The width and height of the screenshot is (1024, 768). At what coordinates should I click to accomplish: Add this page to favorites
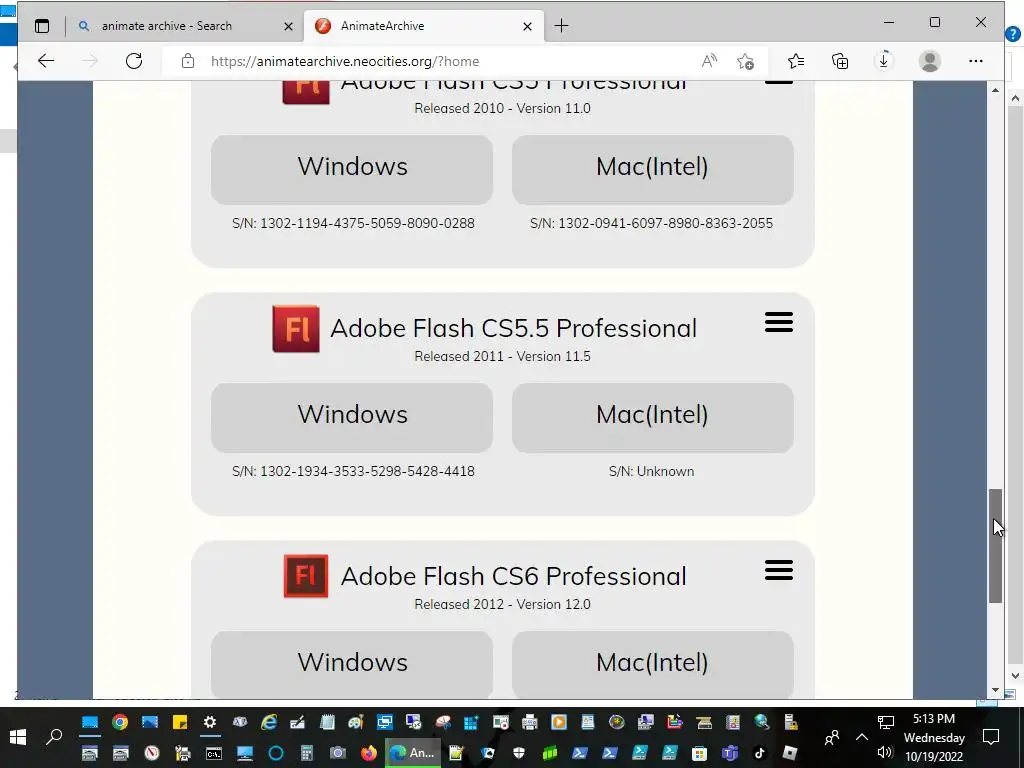click(745, 61)
